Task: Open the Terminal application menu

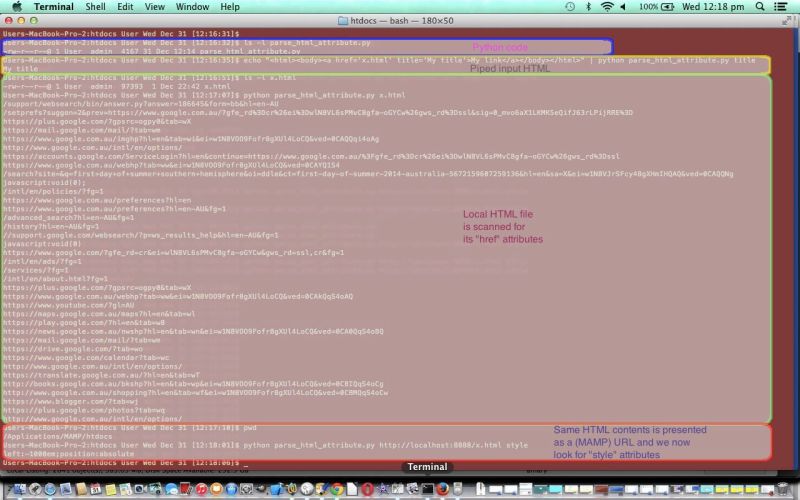Action: click(x=54, y=7)
